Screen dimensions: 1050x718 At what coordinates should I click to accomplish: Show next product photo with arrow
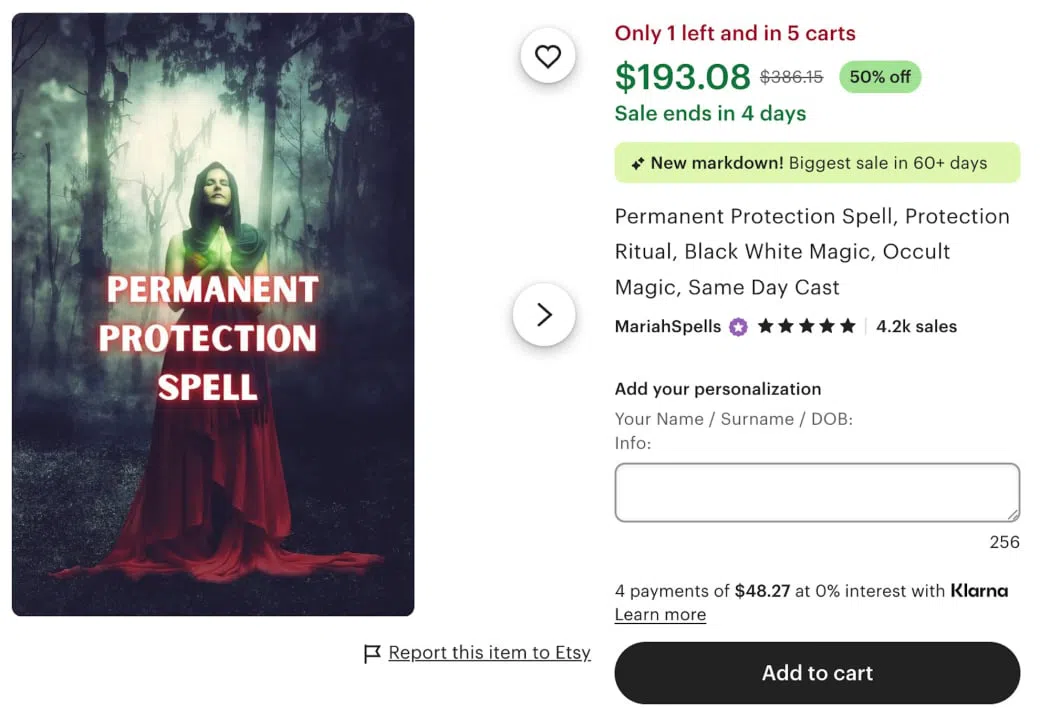(544, 315)
